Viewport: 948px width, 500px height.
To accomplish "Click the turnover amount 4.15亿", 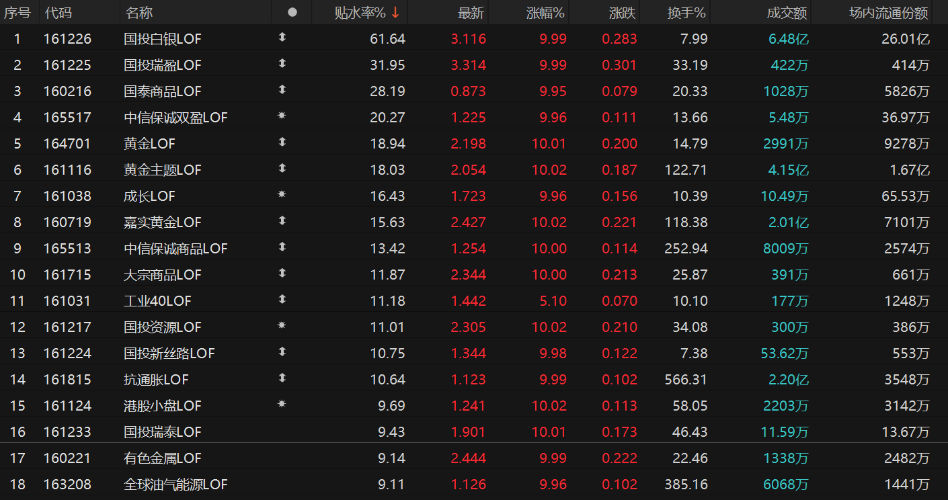I will 788,170.
